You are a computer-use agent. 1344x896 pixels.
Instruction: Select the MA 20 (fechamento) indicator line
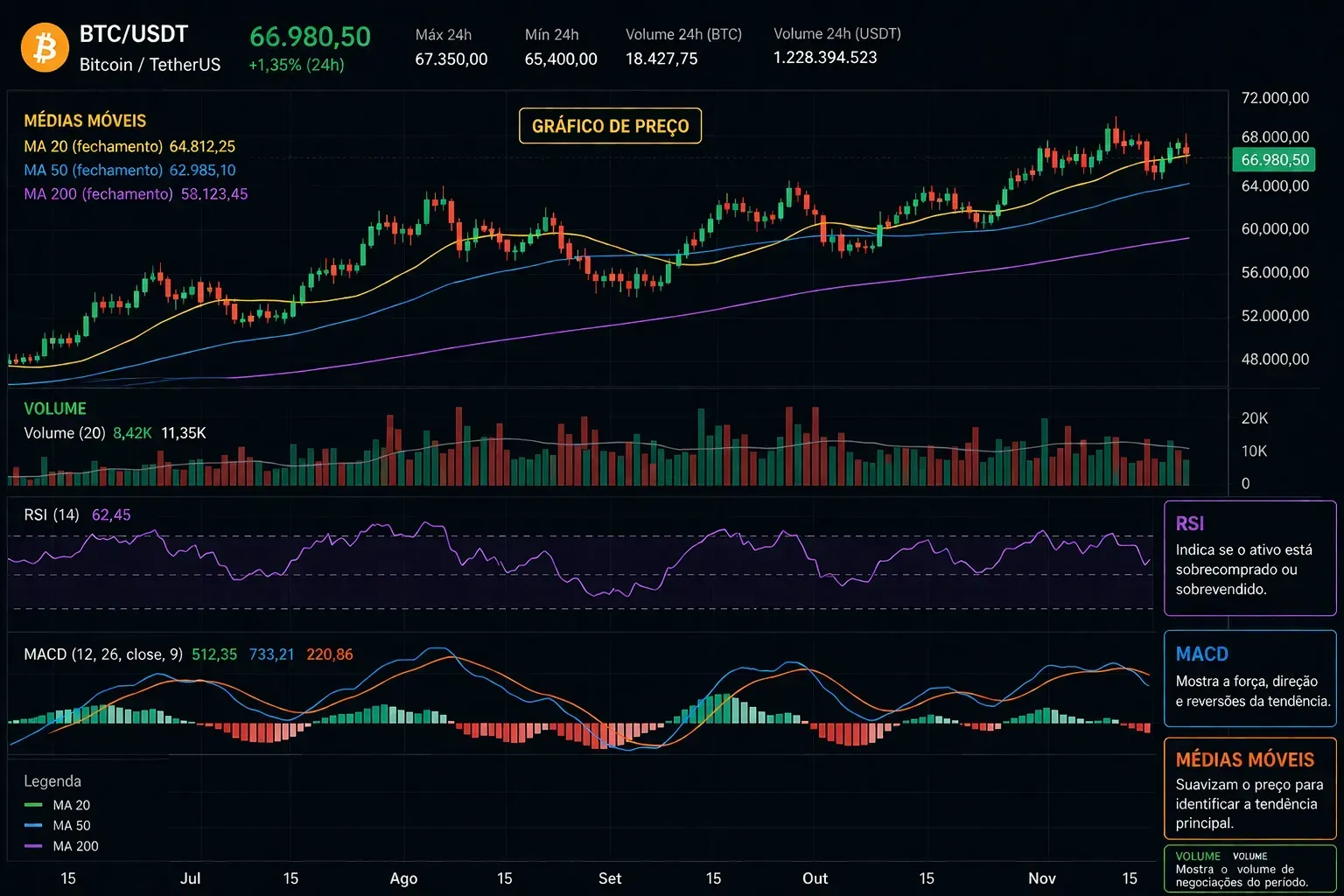coord(129,146)
